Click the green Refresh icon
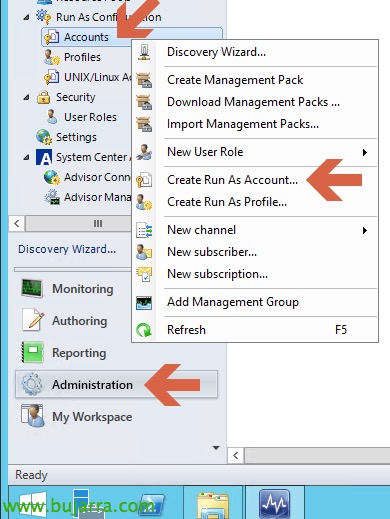This screenshot has width=390, height=519. pos(144,330)
